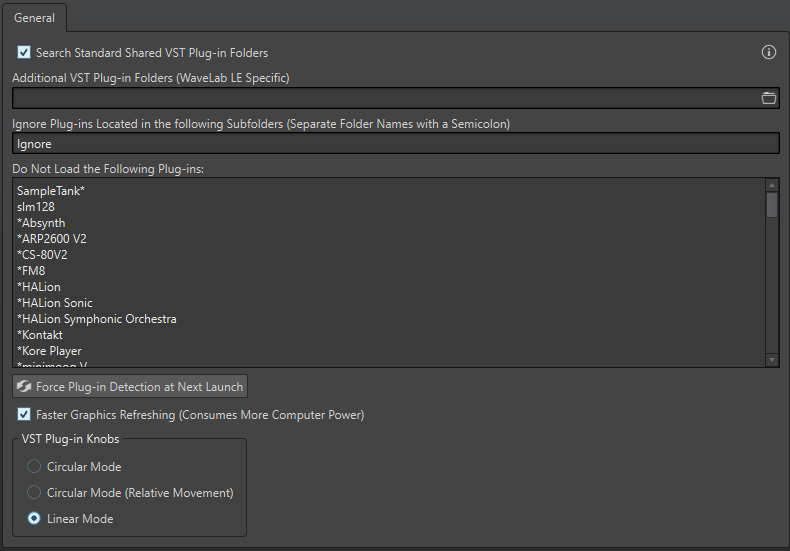Disable Faster Graphics Refreshing checkbox
Screen dimensions: 790x551
click(x=24, y=414)
